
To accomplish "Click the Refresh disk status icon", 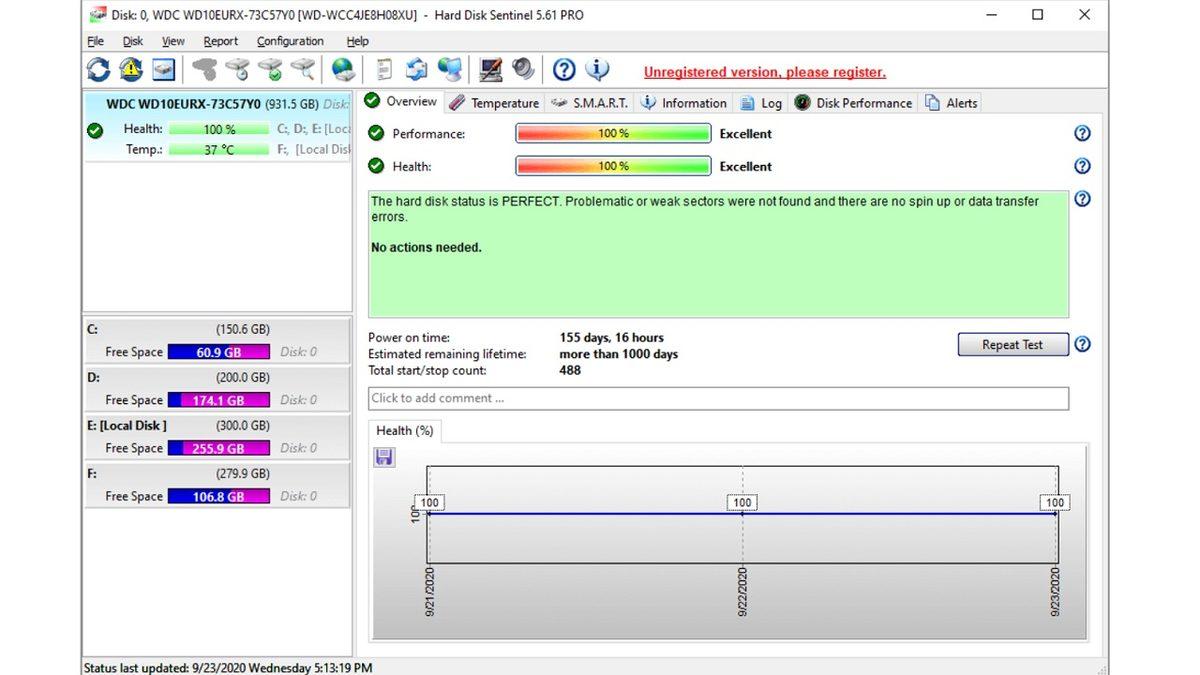I will (x=97, y=70).
